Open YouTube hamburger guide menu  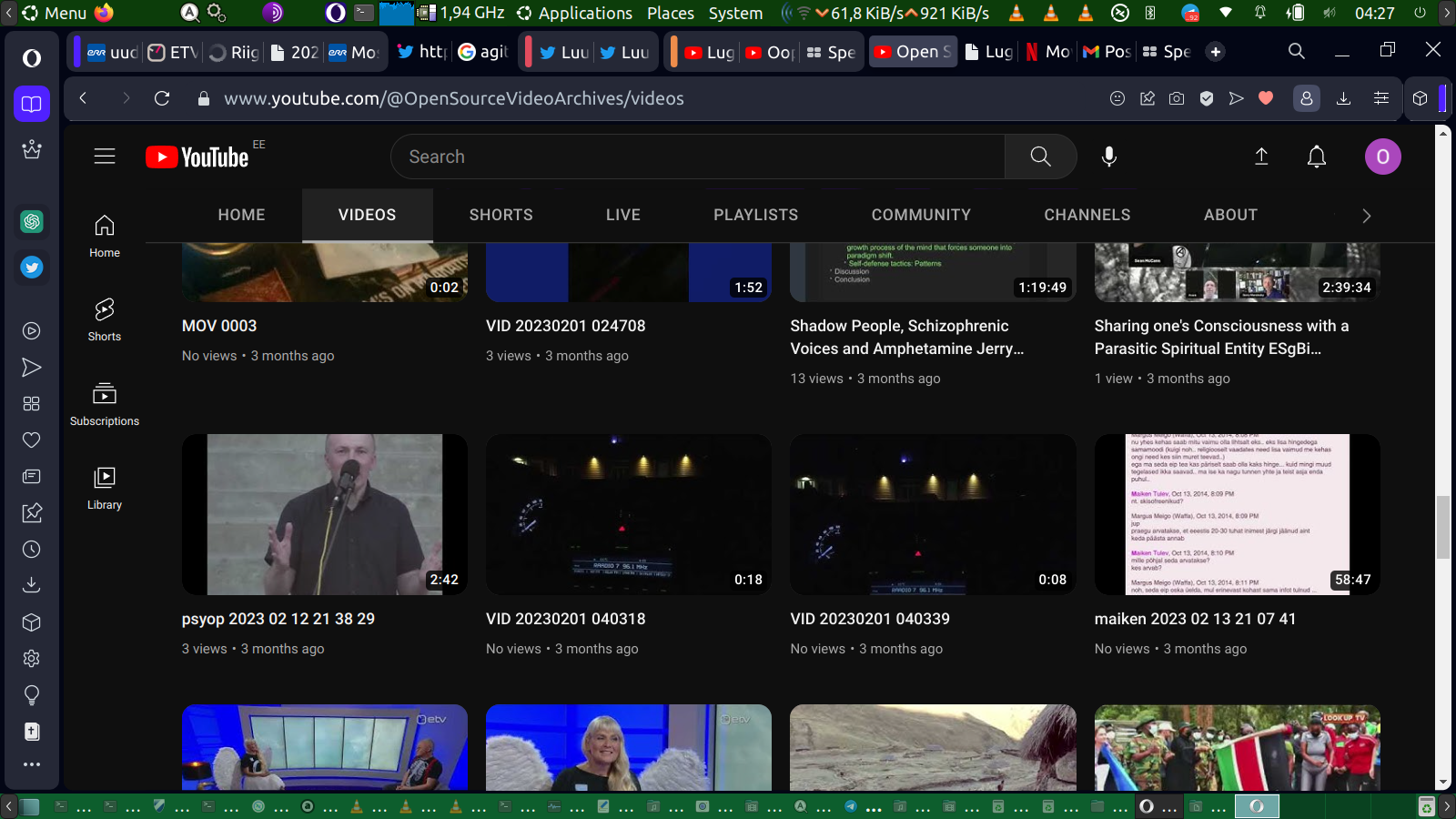click(105, 157)
